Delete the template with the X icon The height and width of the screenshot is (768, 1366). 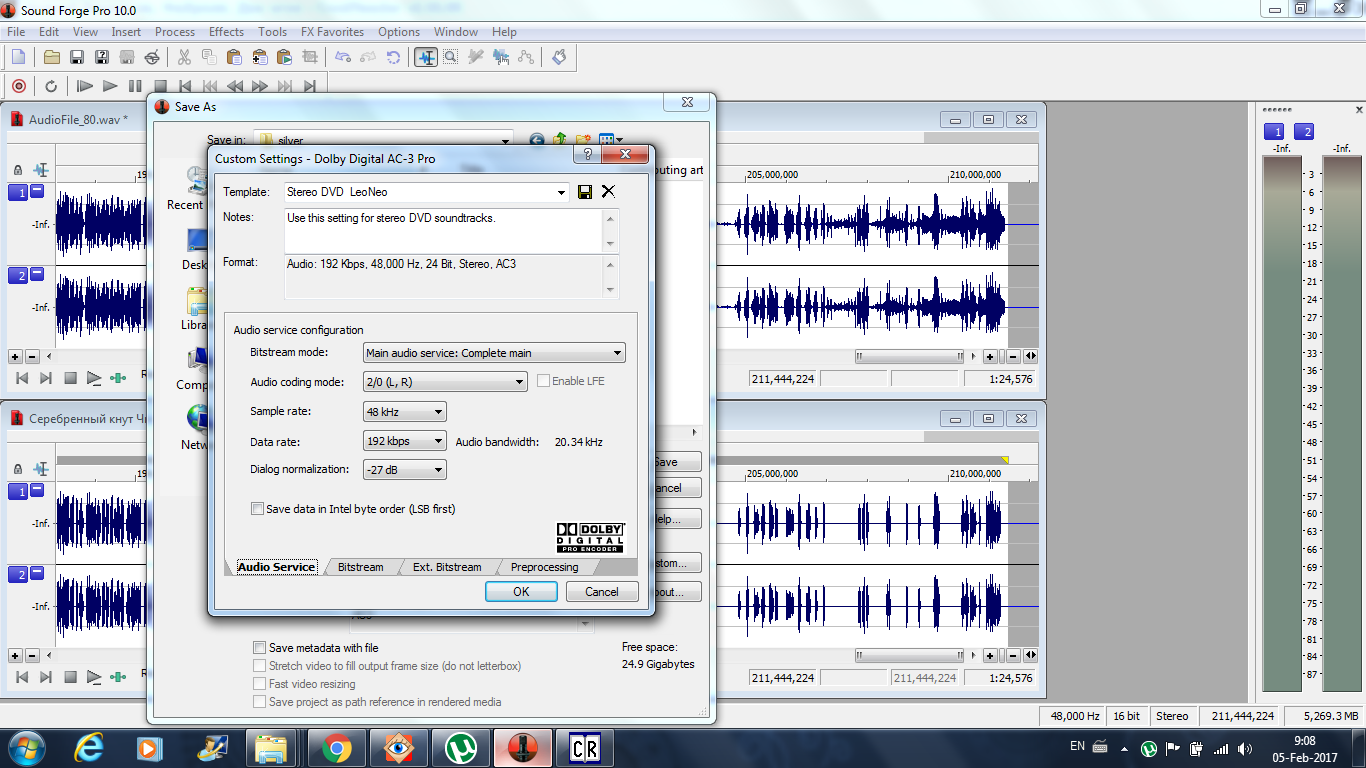pos(608,192)
